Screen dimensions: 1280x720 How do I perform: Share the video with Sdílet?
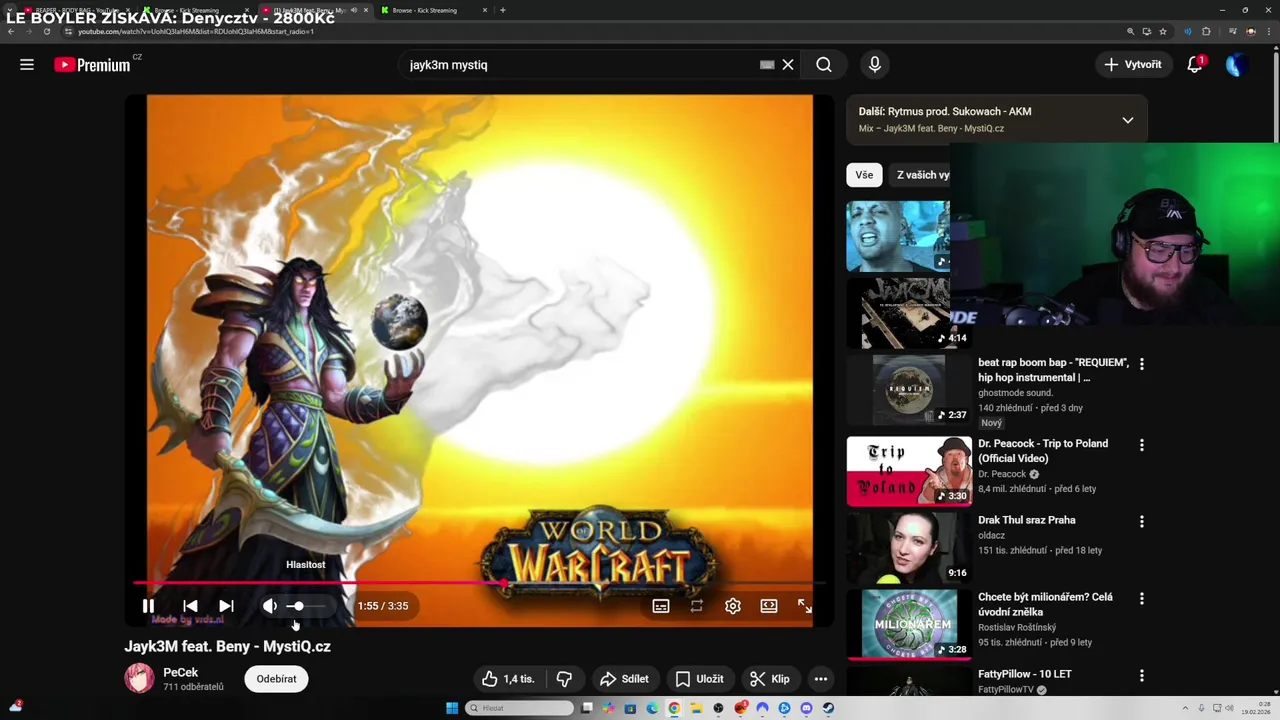pos(624,679)
